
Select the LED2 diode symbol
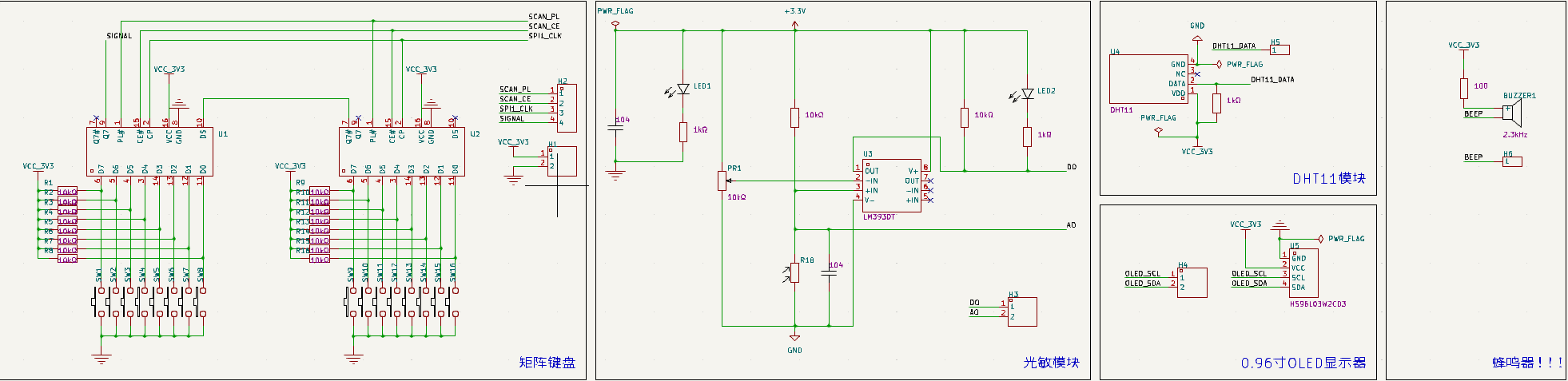click(1028, 94)
